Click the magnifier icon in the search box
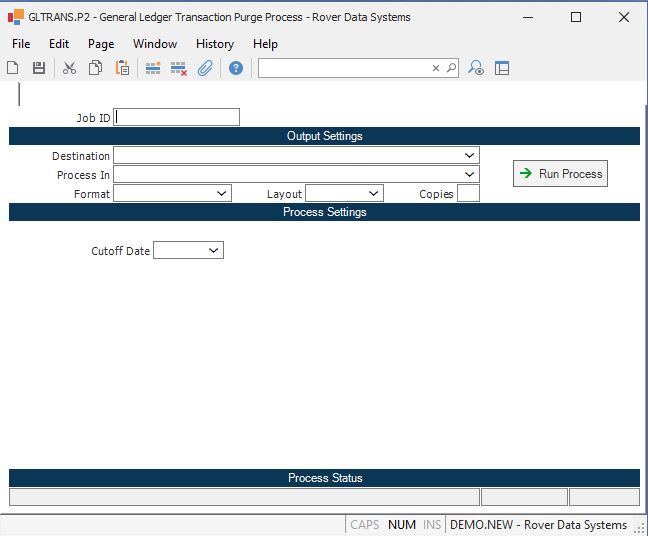Image resolution: width=648 pixels, height=536 pixels. (x=451, y=68)
